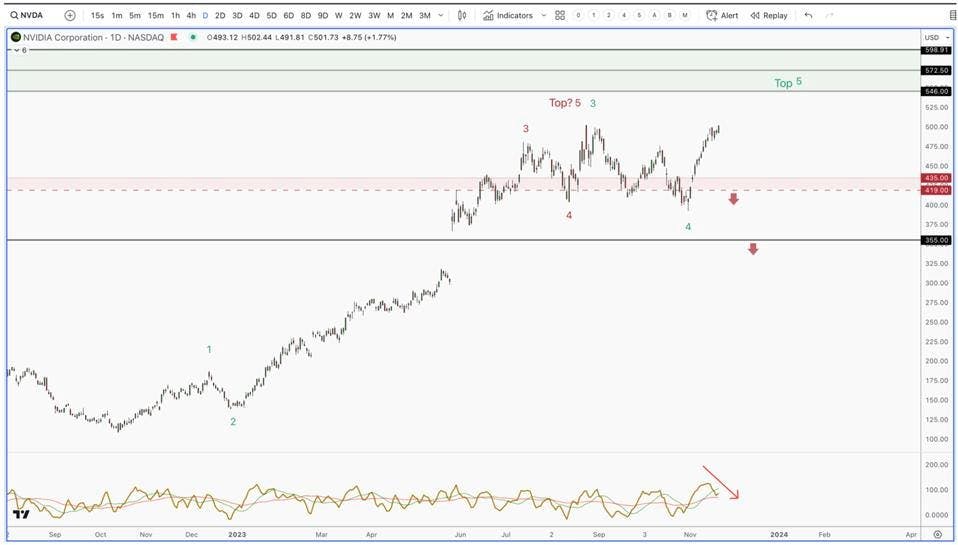Choose the 2D timeframe

tap(220, 15)
